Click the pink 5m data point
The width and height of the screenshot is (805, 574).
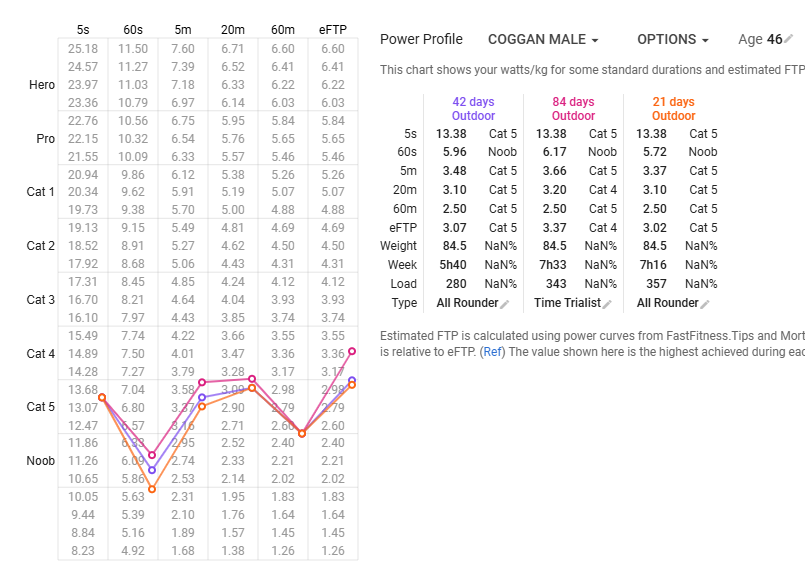click(202, 383)
